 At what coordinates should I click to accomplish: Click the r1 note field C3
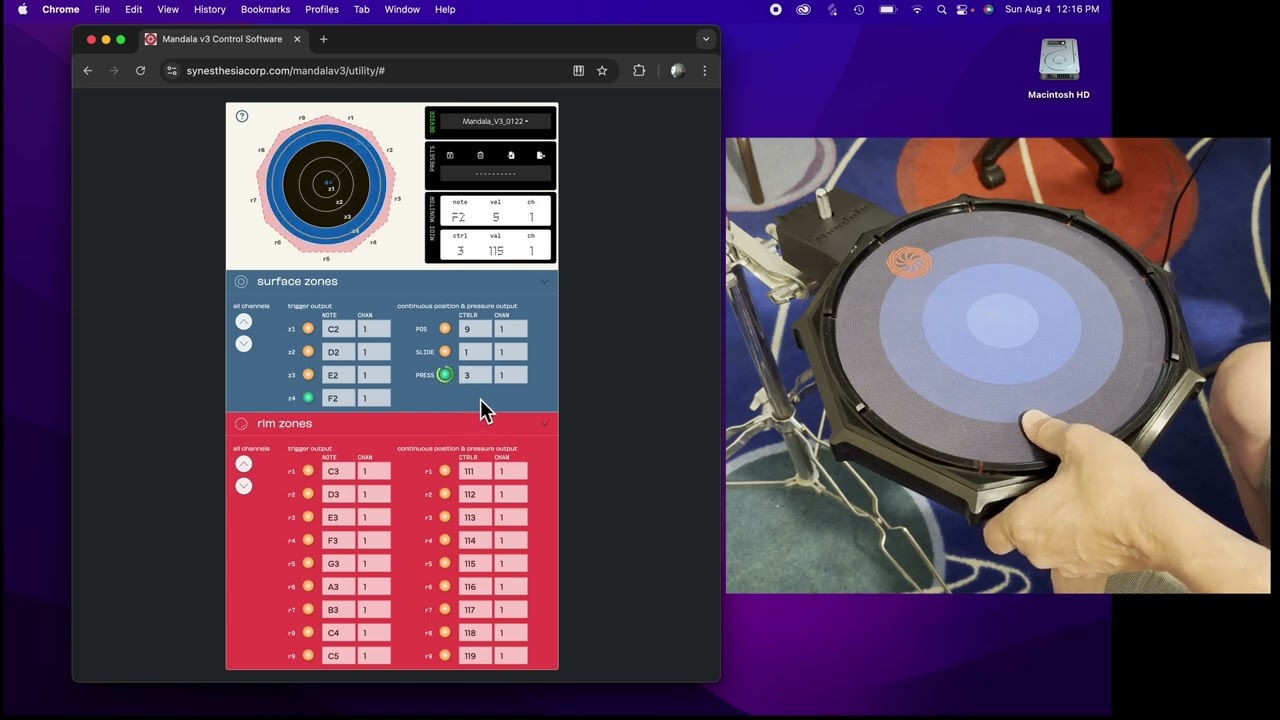coord(338,471)
